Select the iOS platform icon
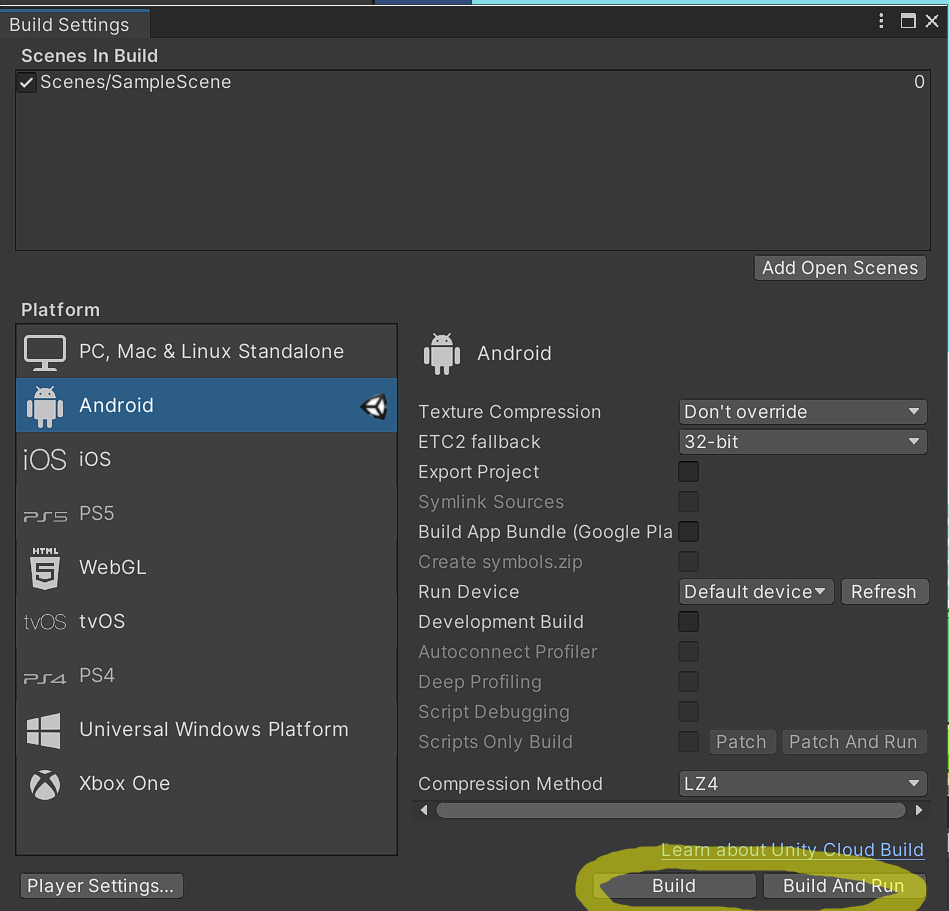949x911 pixels. (45, 460)
